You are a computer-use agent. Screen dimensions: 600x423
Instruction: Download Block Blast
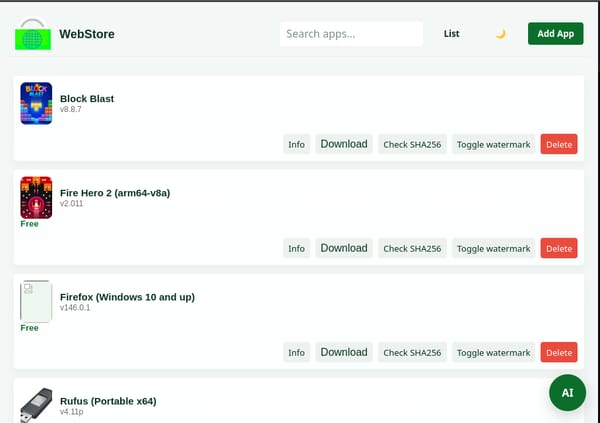click(x=344, y=144)
